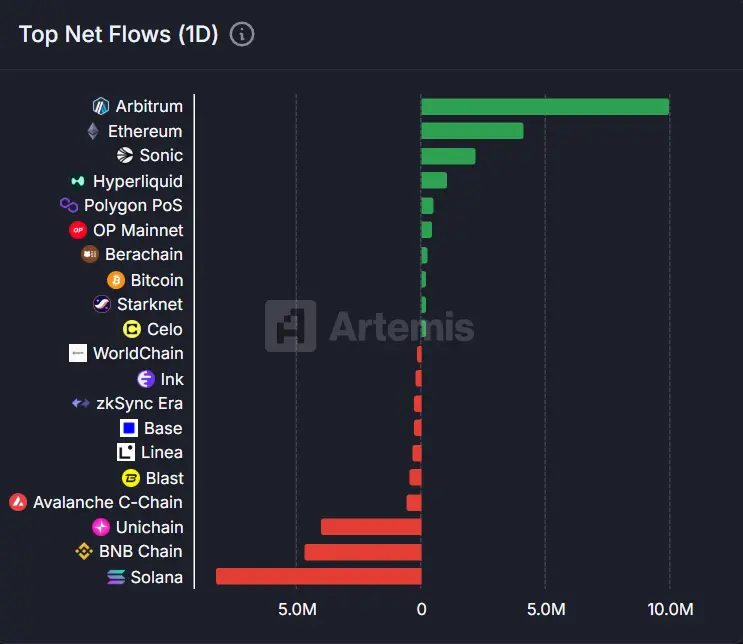Image resolution: width=743 pixels, height=644 pixels.
Task: Click the yellow Celo logo icon
Action: (x=132, y=329)
